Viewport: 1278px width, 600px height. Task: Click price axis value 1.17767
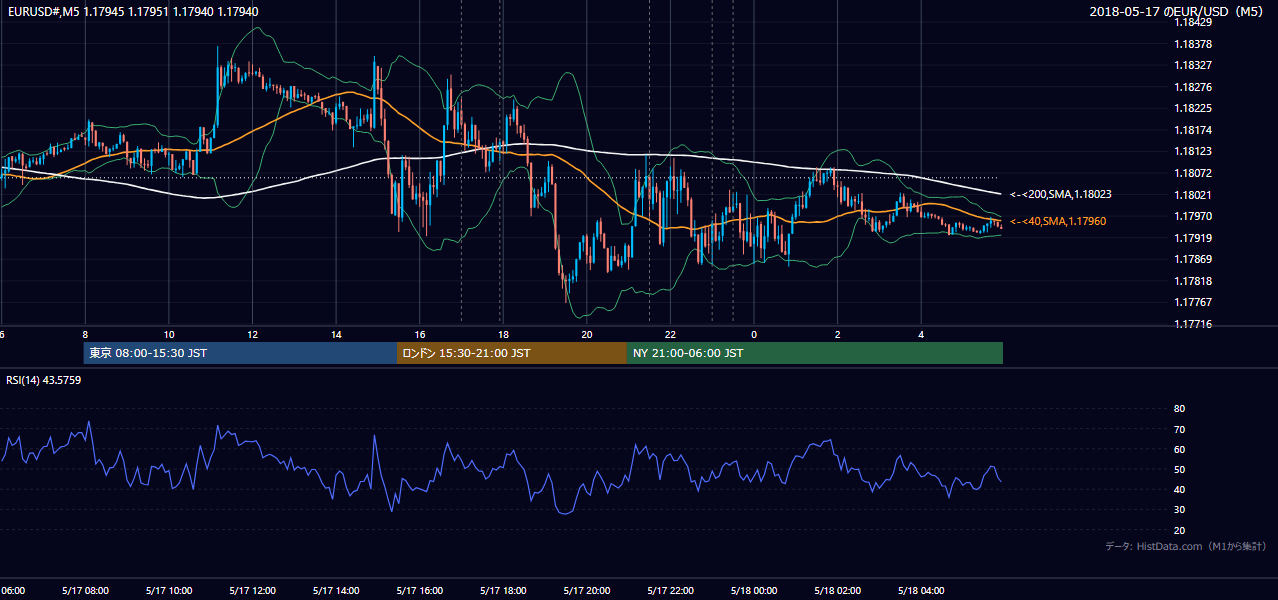1194,302
